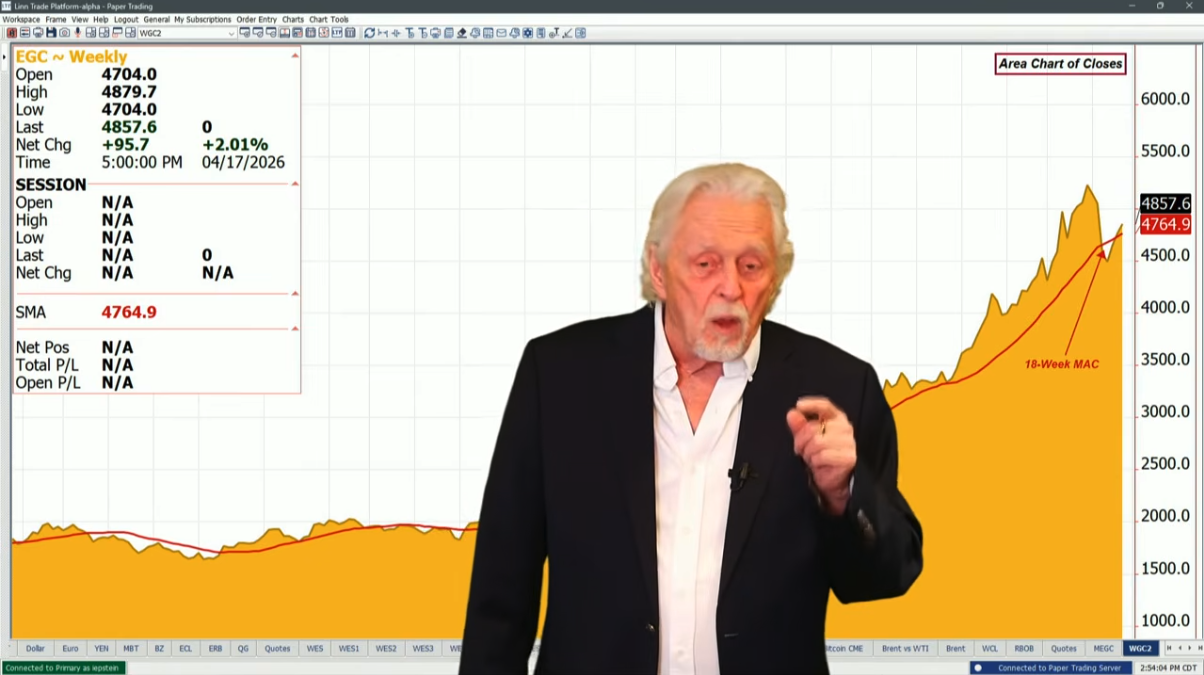Click the red first icon in toolbar
This screenshot has width=1204, height=675.
point(12,33)
